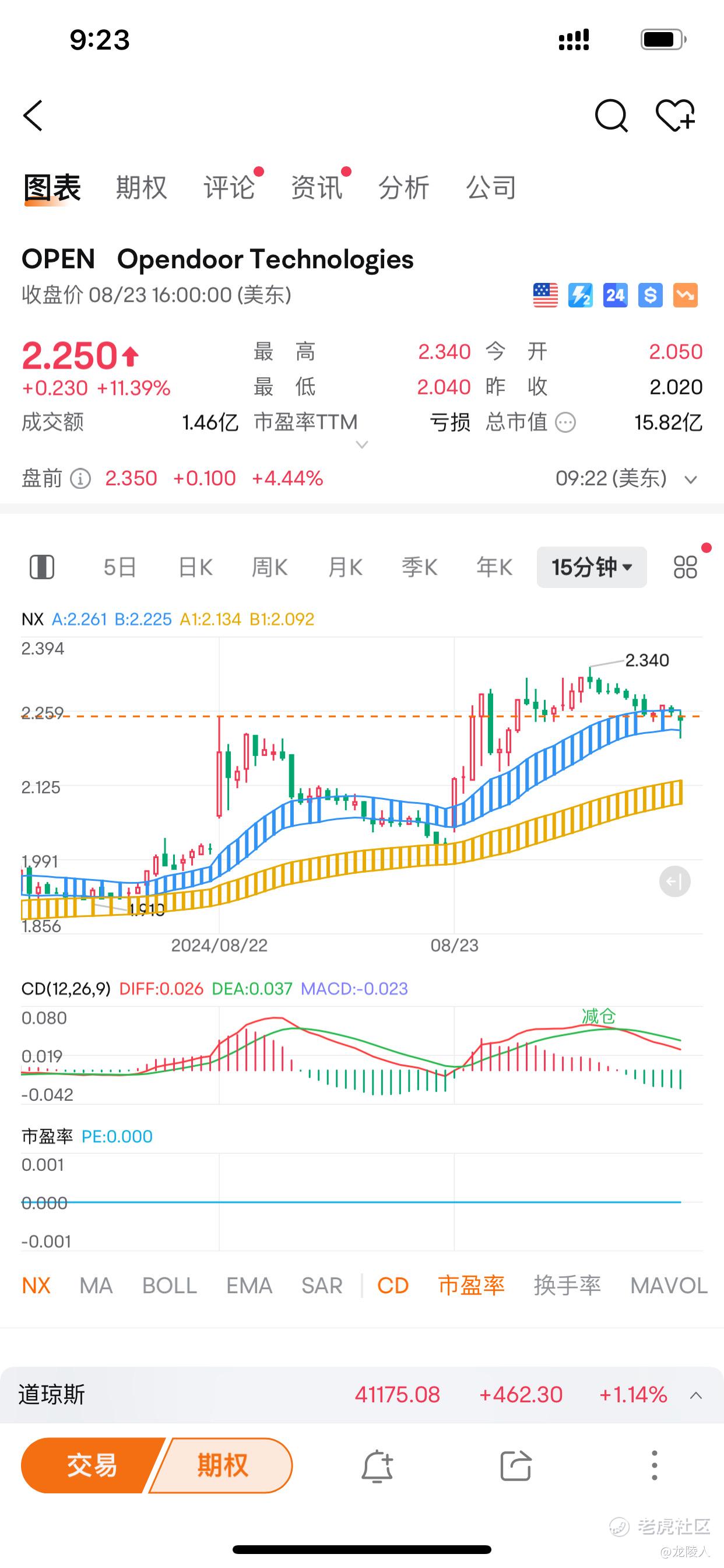The width and height of the screenshot is (724, 1568).
Task: Open the 公司 tab
Action: (491, 187)
